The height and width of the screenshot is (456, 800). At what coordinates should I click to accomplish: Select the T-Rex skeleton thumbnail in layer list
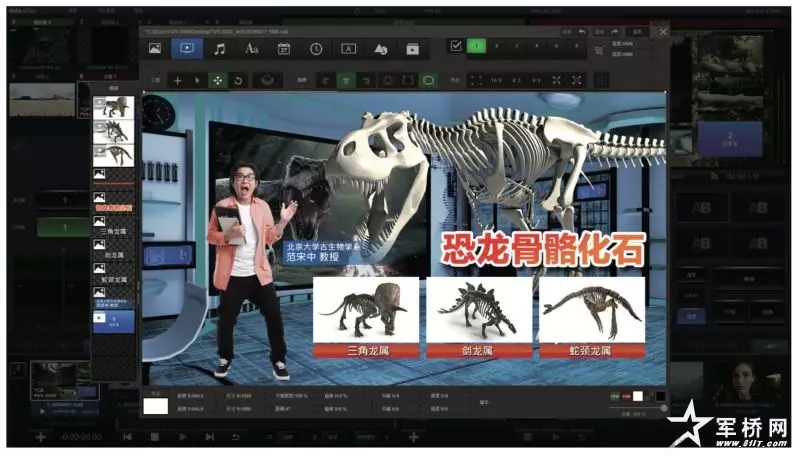113,107
